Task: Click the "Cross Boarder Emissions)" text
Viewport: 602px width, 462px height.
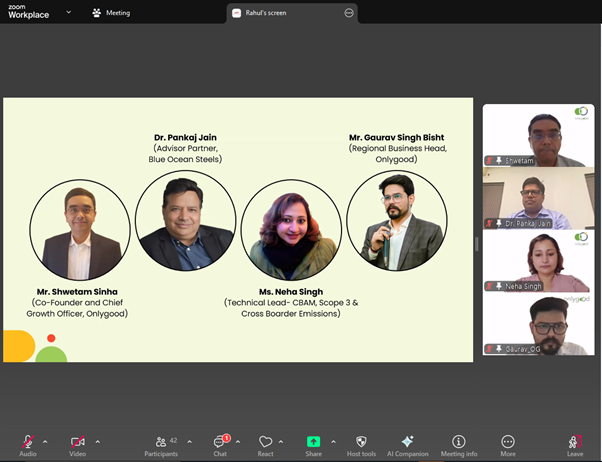Action: [291, 313]
